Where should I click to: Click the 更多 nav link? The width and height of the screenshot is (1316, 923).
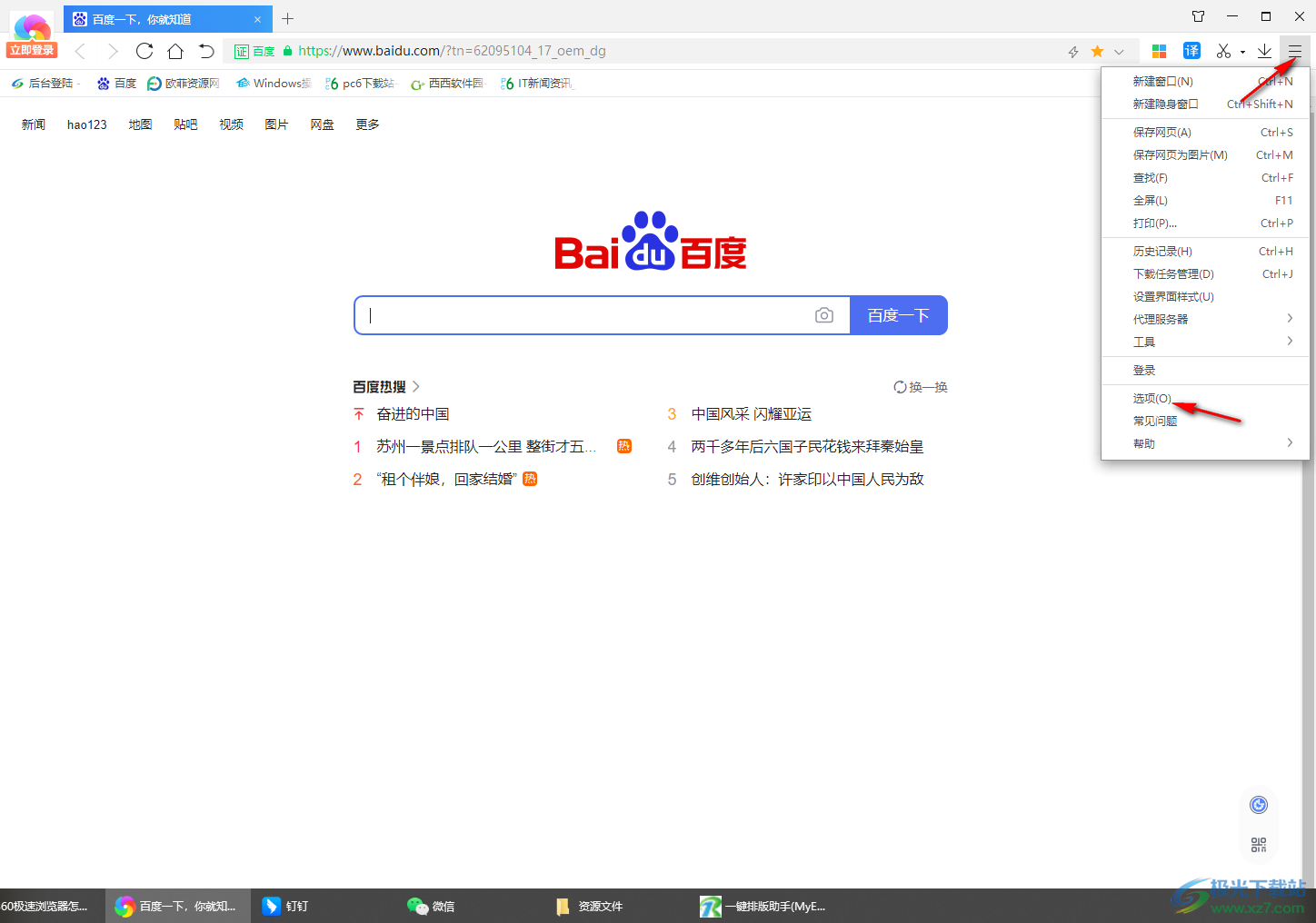(x=367, y=124)
